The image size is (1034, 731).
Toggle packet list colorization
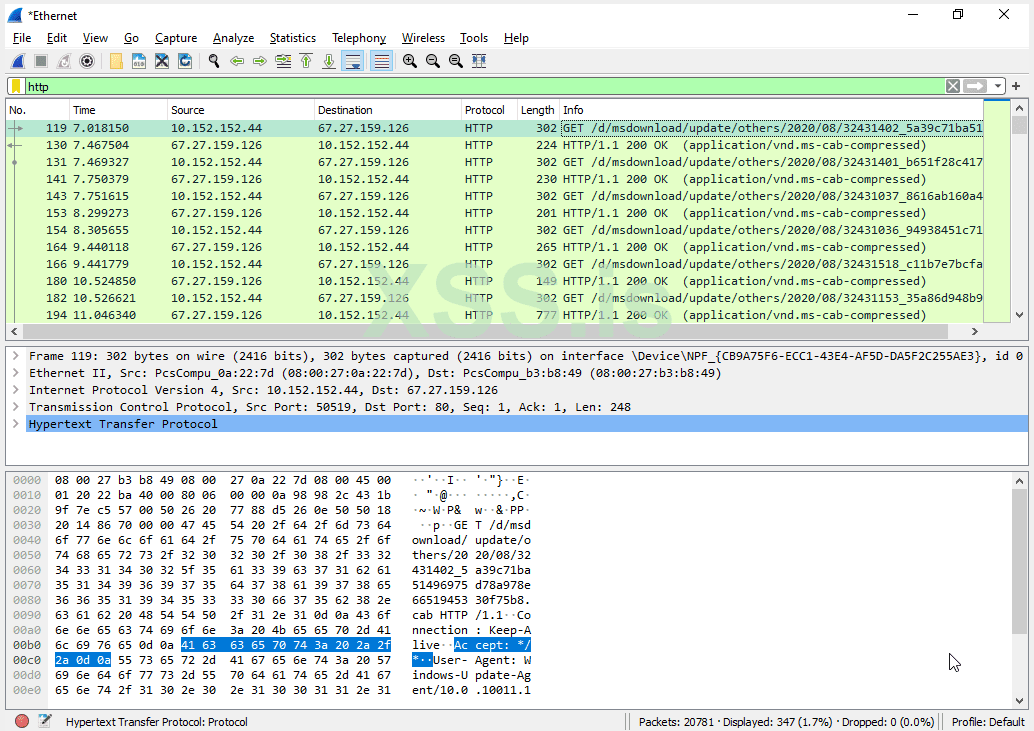381,61
